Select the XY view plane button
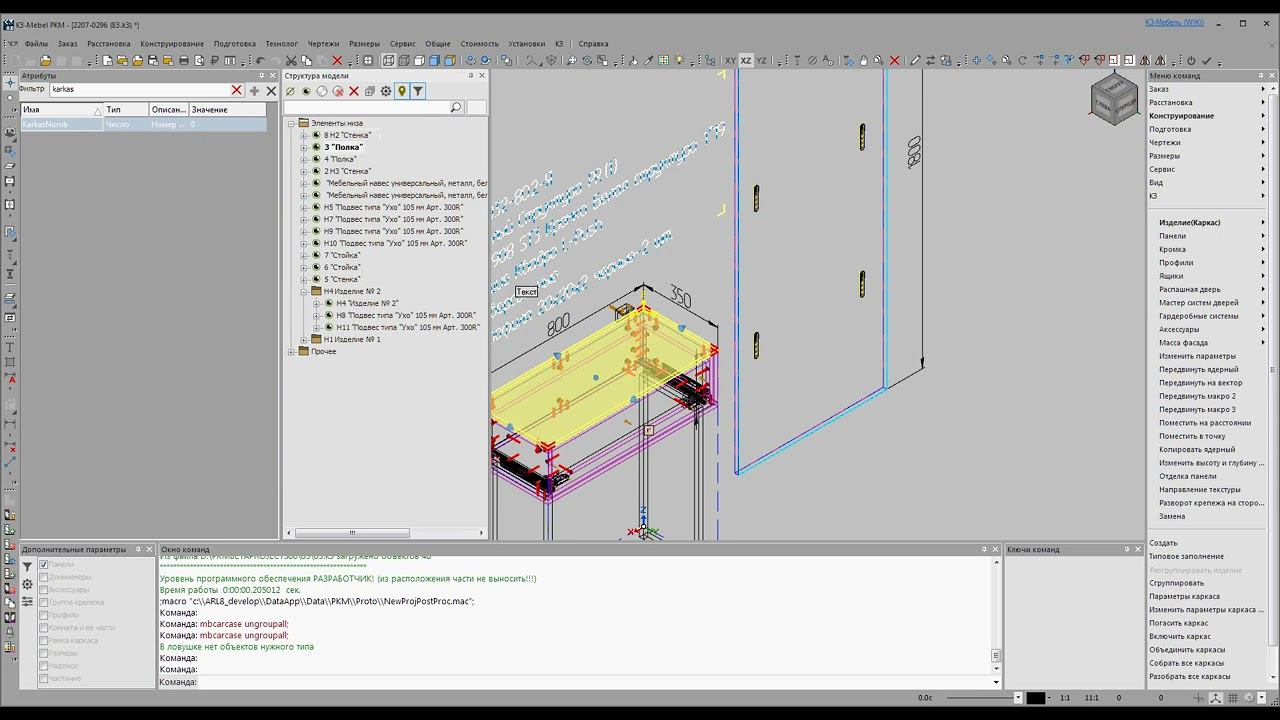The image size is (1280, 720). [x=730, y=61]
